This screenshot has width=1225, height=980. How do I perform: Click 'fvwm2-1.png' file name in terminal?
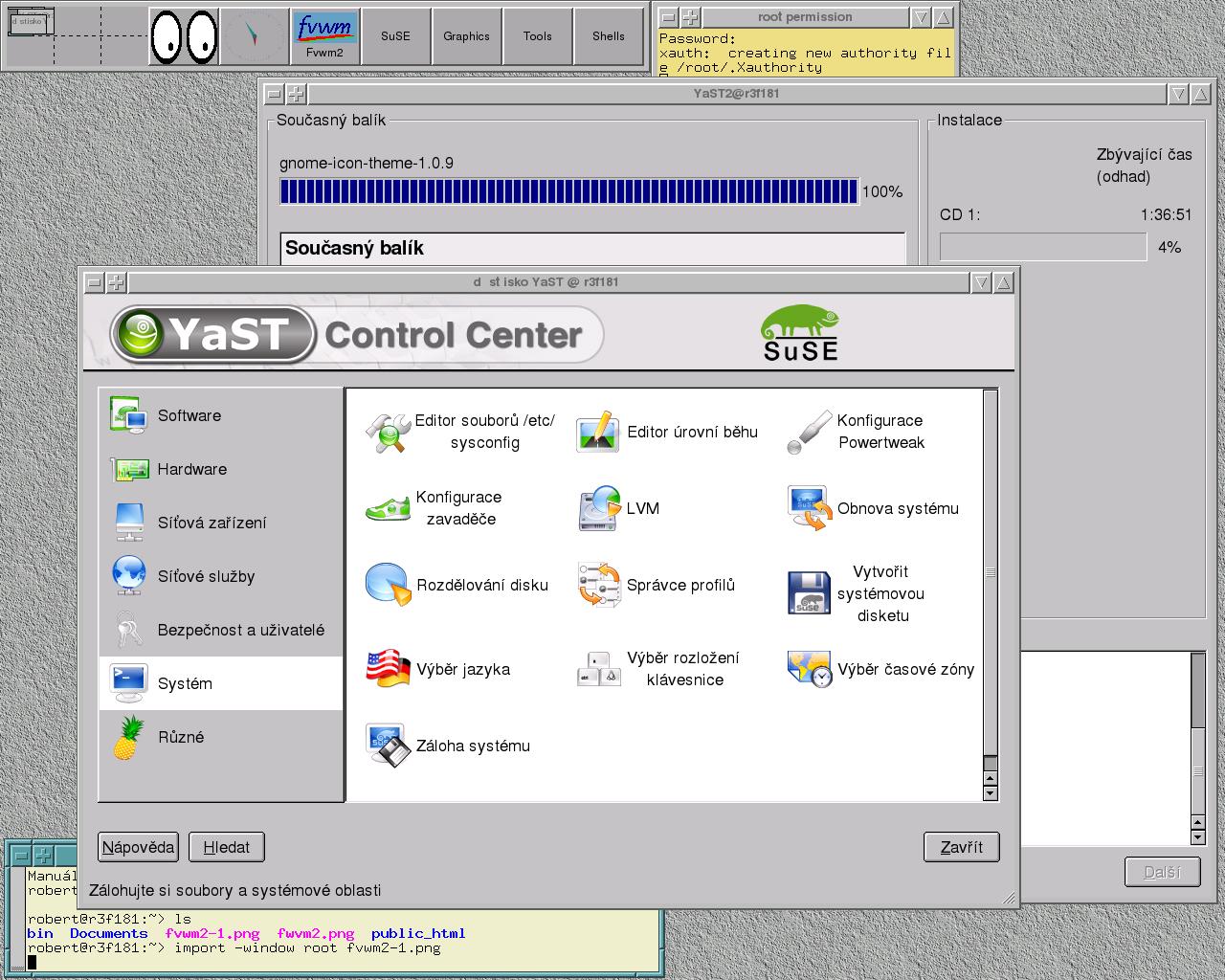212,933
